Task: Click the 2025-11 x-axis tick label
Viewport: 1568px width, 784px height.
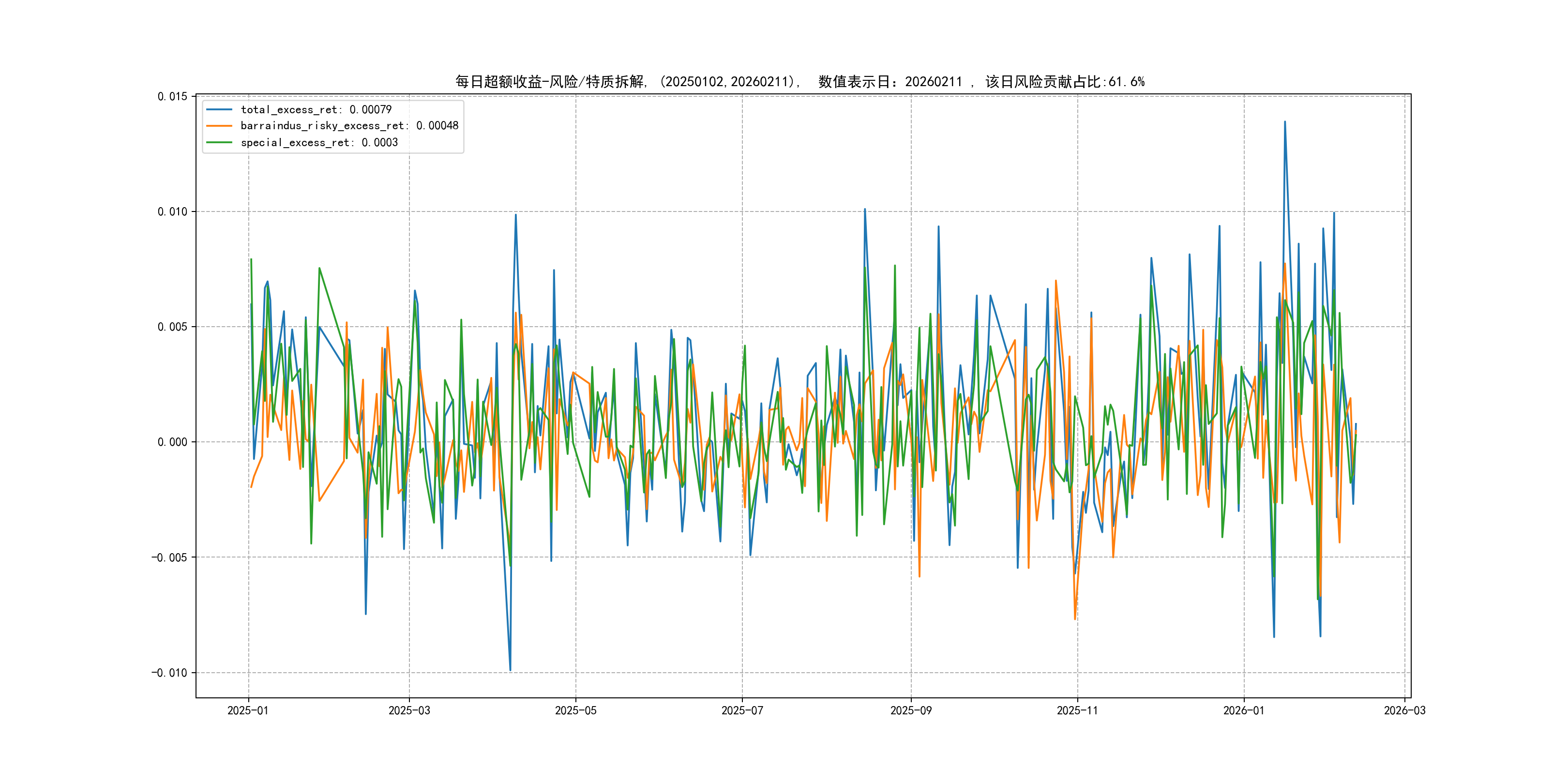Action: (1077, 710)
